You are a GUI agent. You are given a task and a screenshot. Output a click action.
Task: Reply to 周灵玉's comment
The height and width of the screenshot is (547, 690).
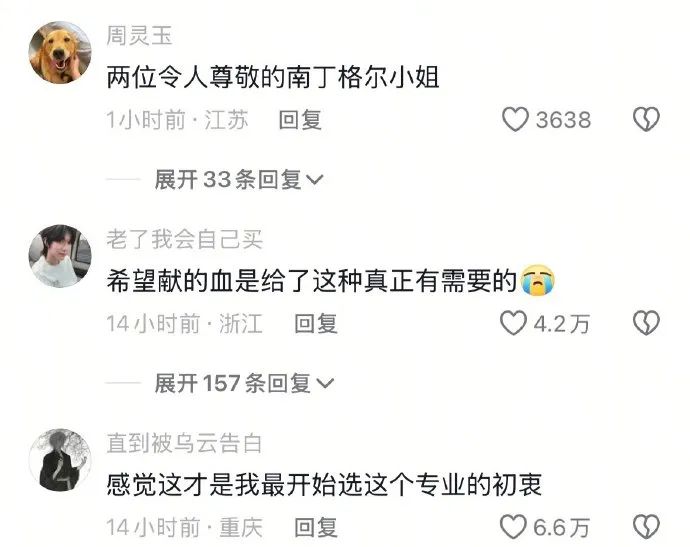[300, 120]
